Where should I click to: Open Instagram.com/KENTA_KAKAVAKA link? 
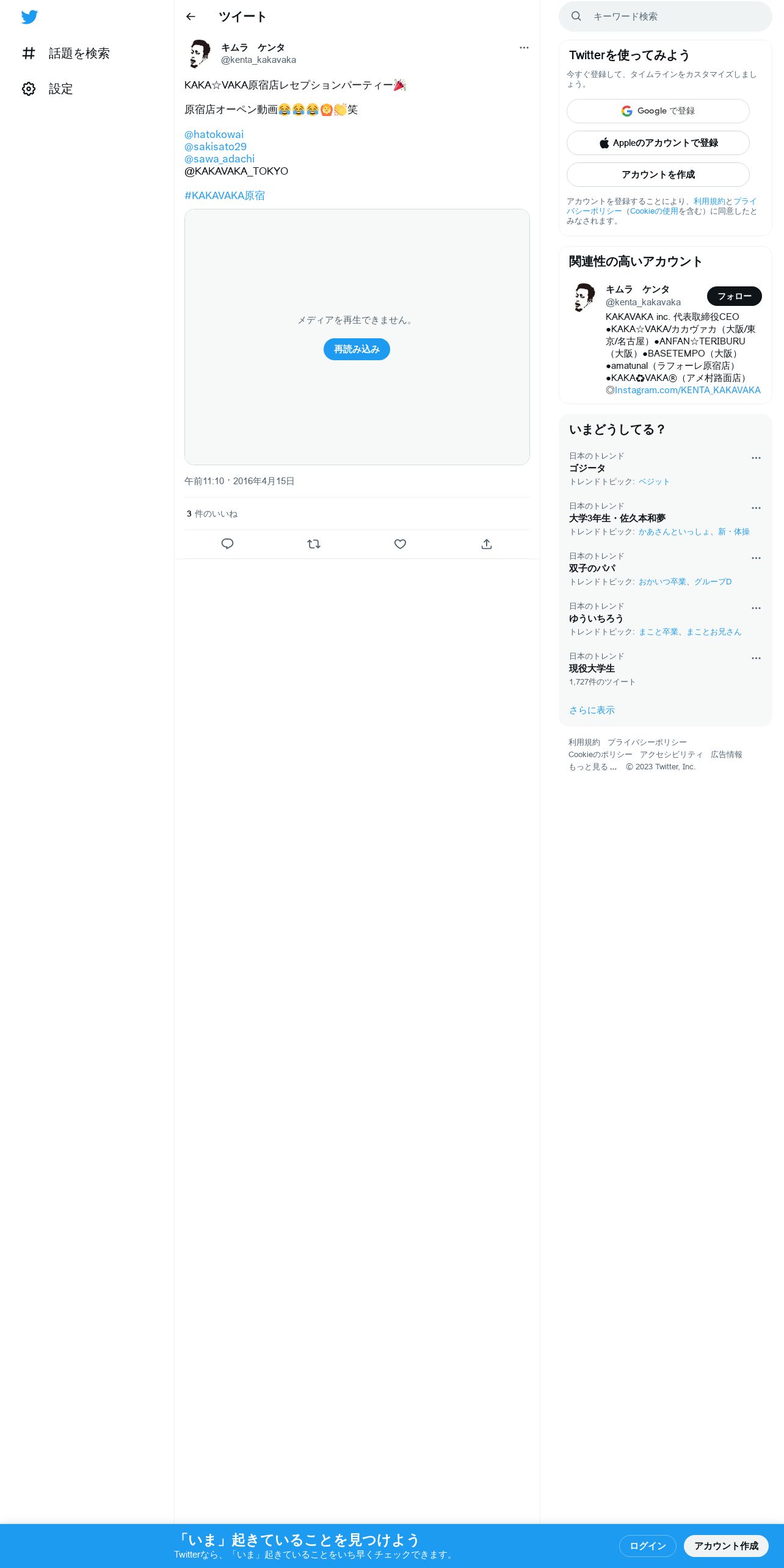(688, 390)
